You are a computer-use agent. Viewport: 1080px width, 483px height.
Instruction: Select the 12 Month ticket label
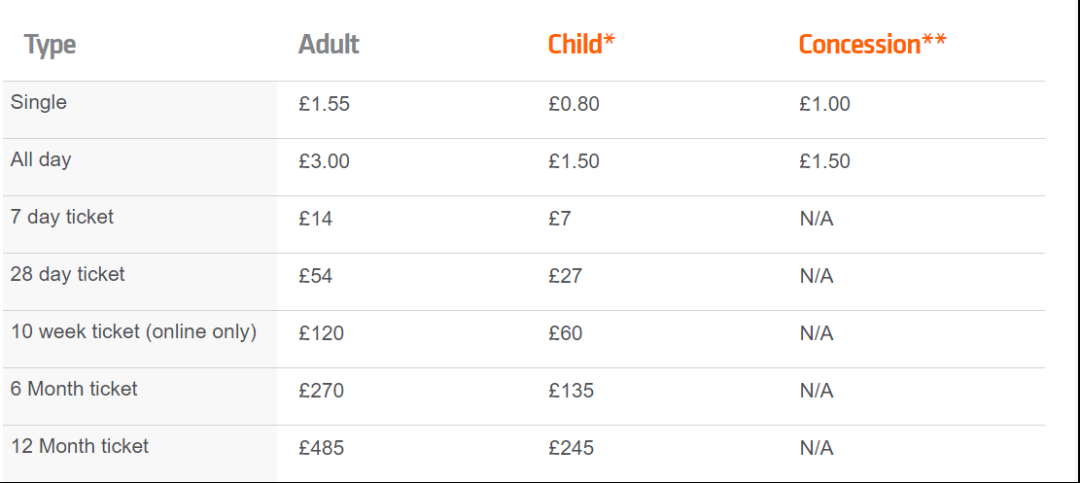click(79, 446)
